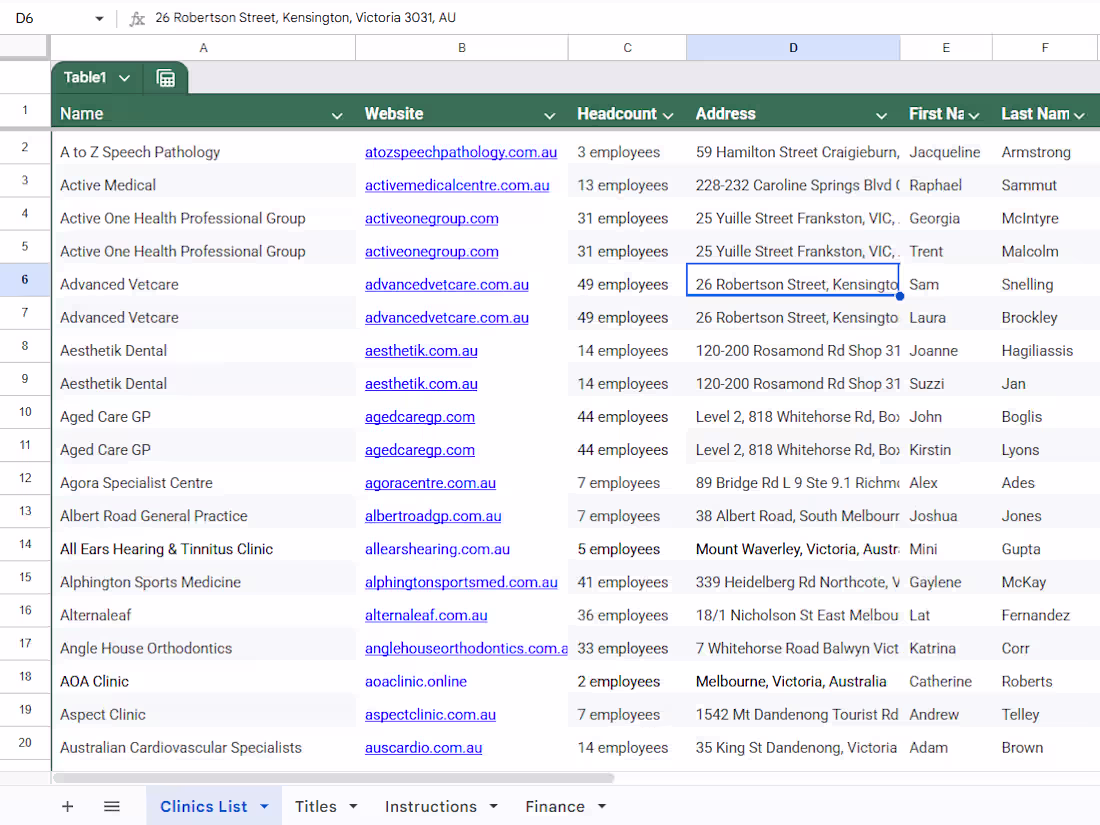The height and width of the screenshot is (825, 1100).
Task: Open the atozspeechpathology.com.au link
Action: coord(461,151)
